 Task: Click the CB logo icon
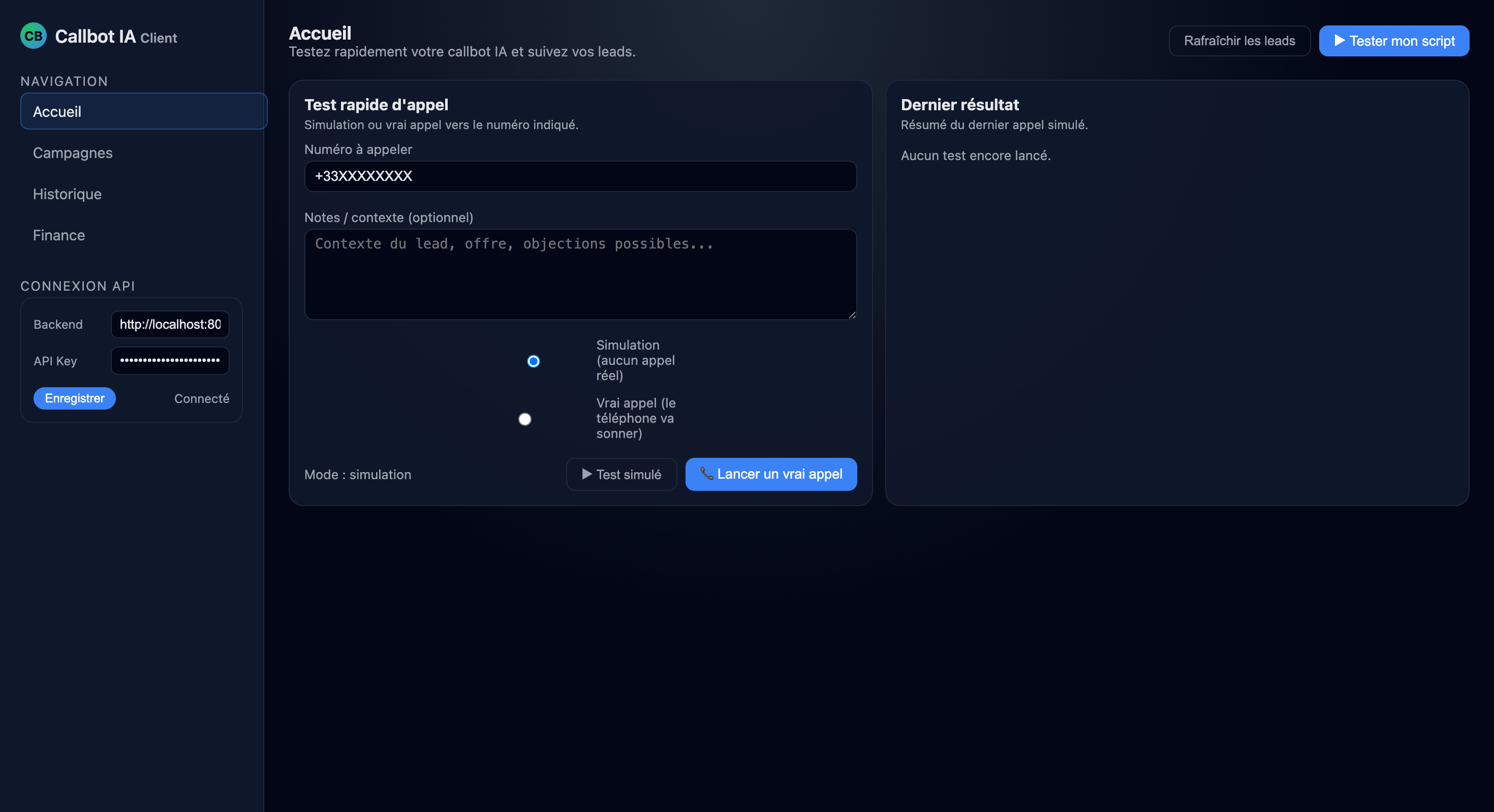point(33,36)
